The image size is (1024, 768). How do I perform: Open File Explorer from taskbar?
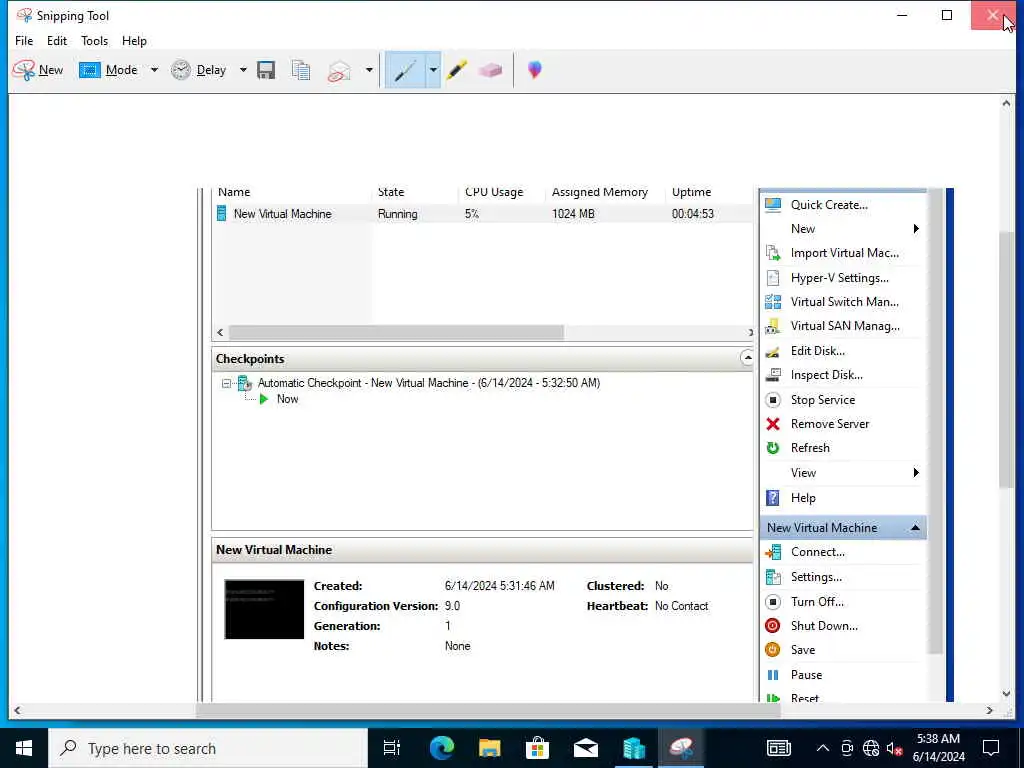click(x=489, y=748)
